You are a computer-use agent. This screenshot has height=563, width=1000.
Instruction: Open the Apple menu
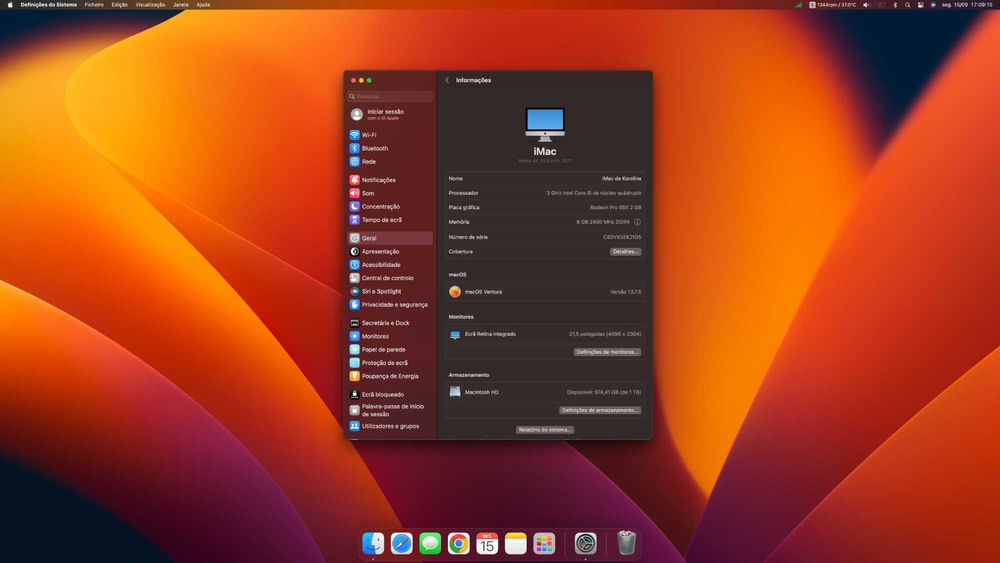pyautogui.click(x=10, y=4)
